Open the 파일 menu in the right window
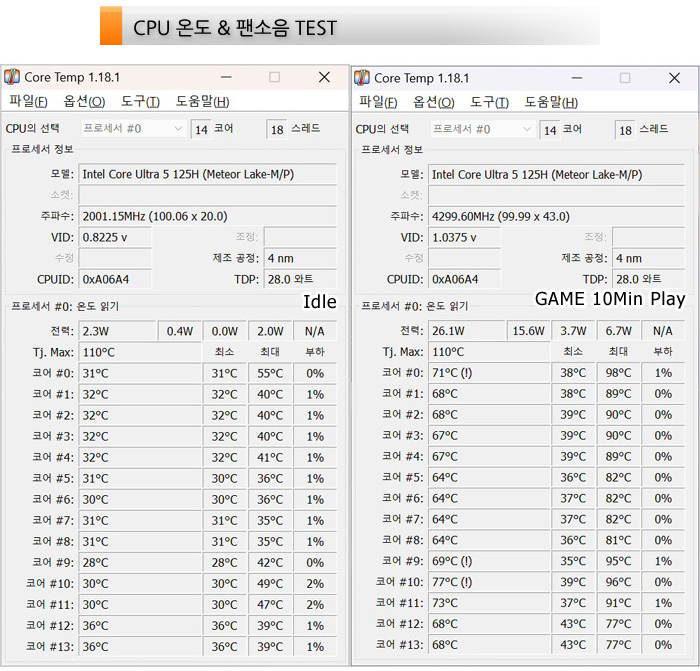Image resolution: width=700 pixels, height=671 pixels. 378,101
